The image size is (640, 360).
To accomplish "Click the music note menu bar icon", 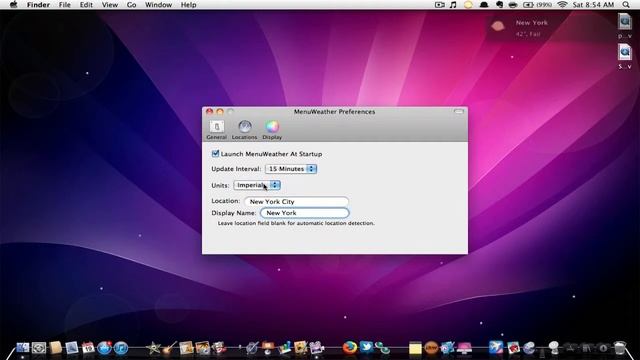I will click(x=453, y=5).
